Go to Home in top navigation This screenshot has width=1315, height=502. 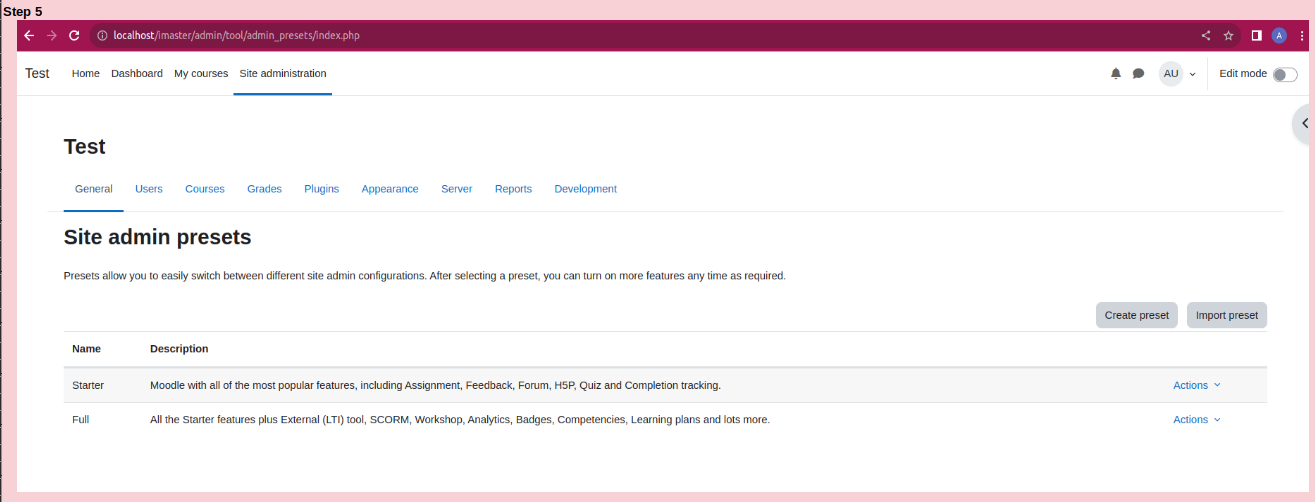[86, 73]
